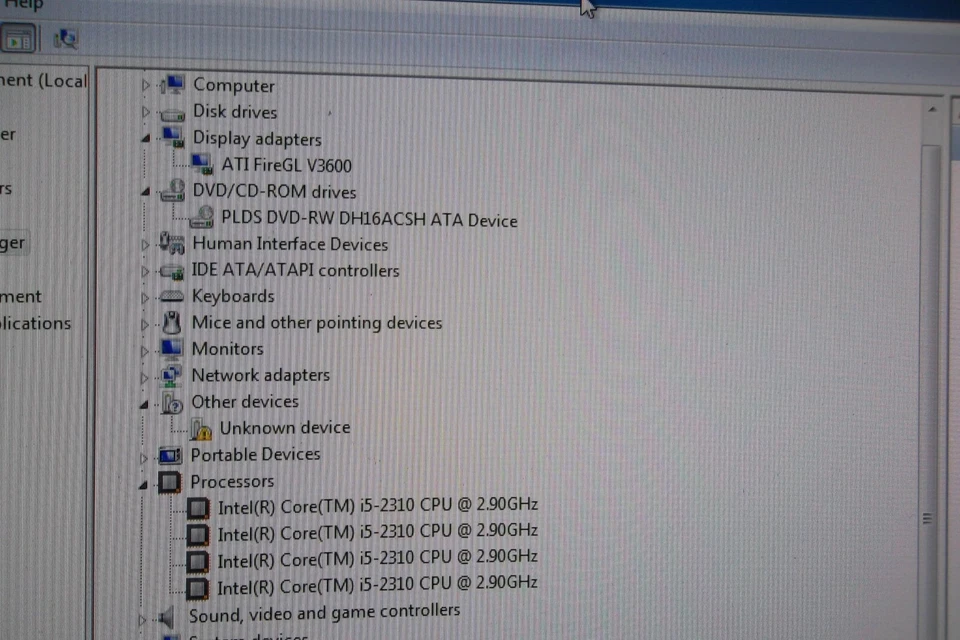Collapse the Display adapters category
Image resolution: width=960 pixels, height=640 pixels.
pos(145,139)
